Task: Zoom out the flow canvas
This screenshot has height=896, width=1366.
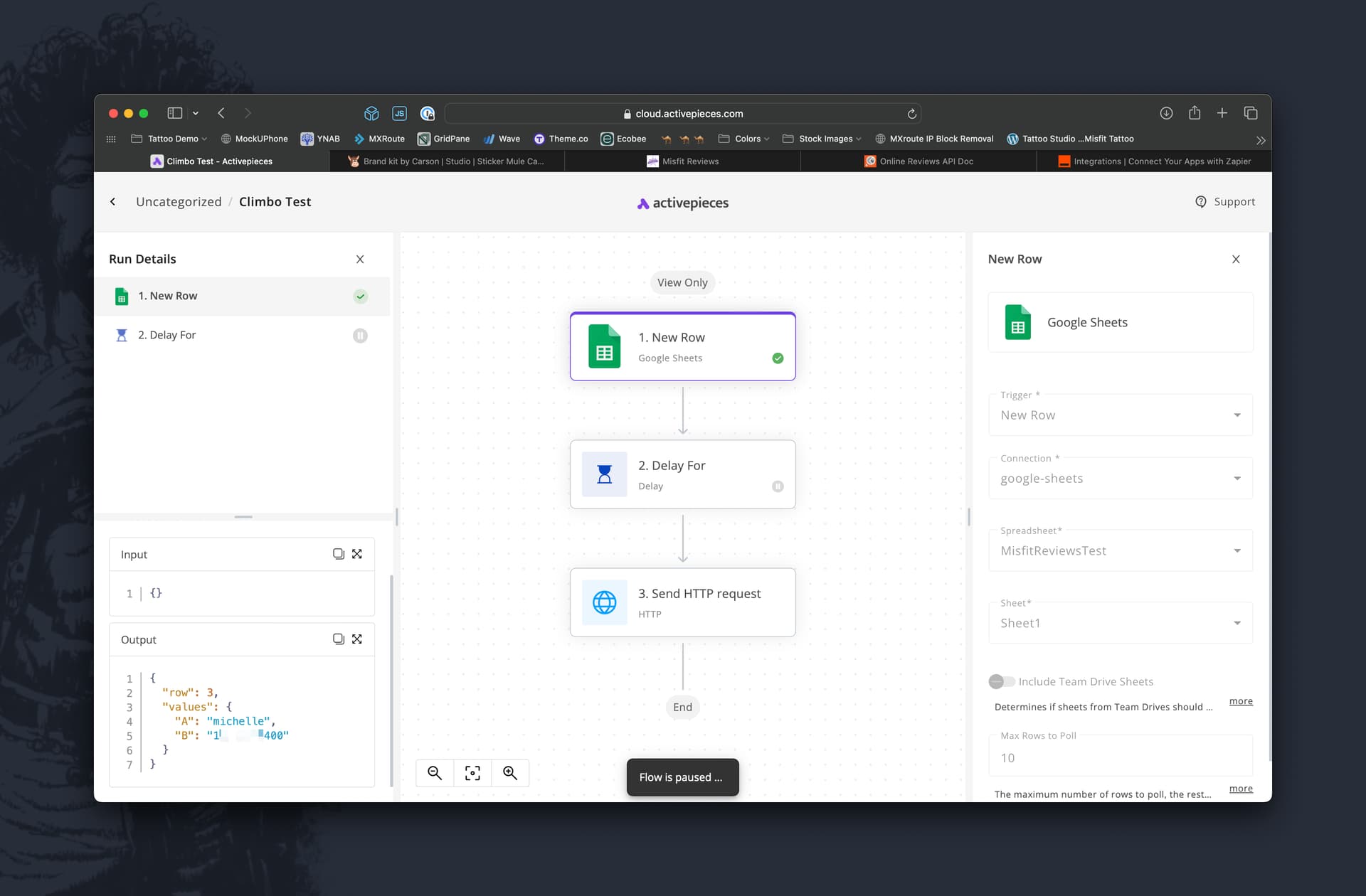Action: pos(435,773)
